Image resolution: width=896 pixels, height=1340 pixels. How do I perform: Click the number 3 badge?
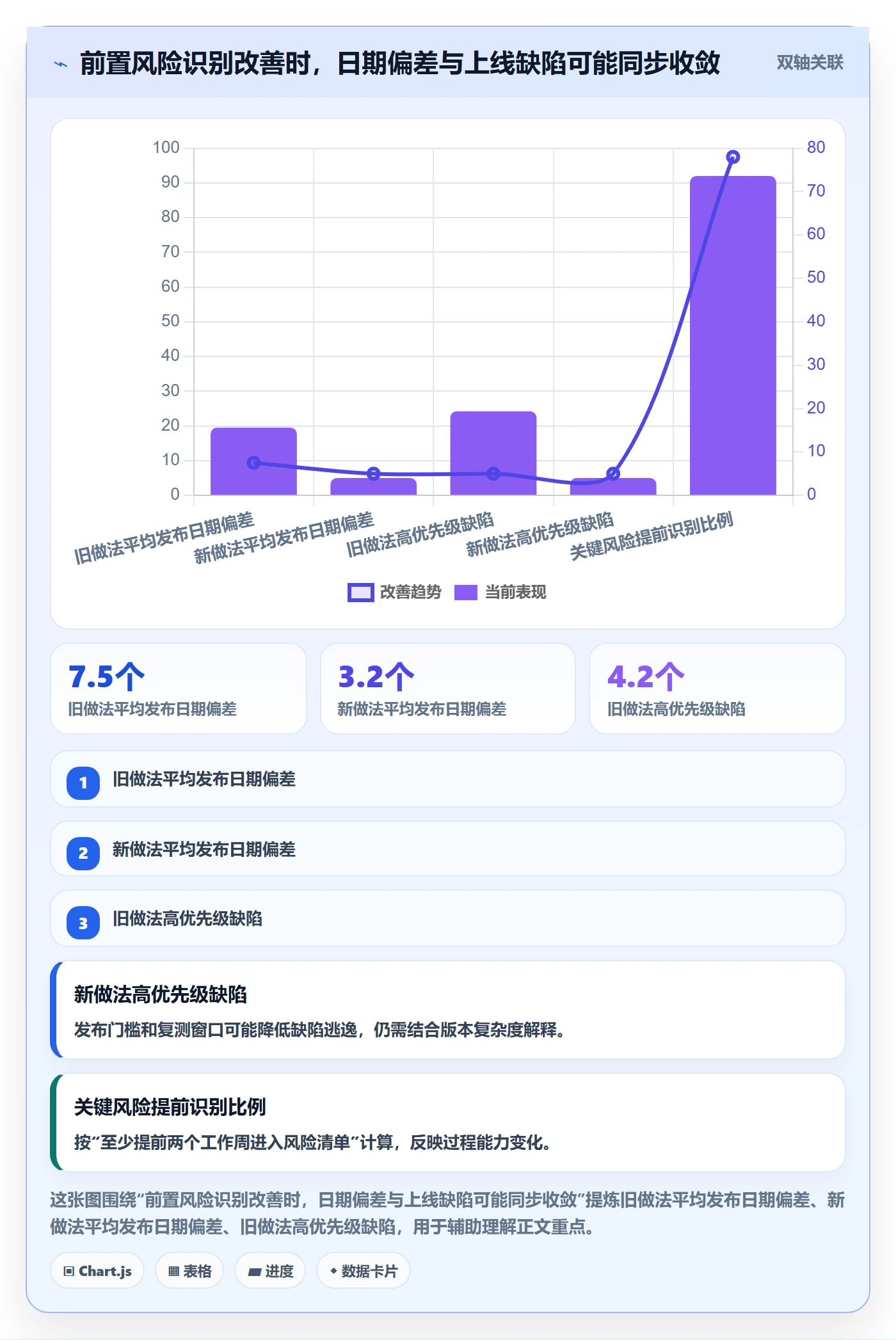click(x=83, y=923)
